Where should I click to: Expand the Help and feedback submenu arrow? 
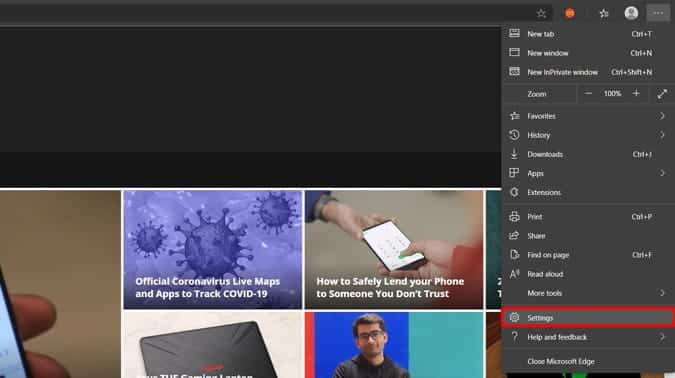pos(662,337)
